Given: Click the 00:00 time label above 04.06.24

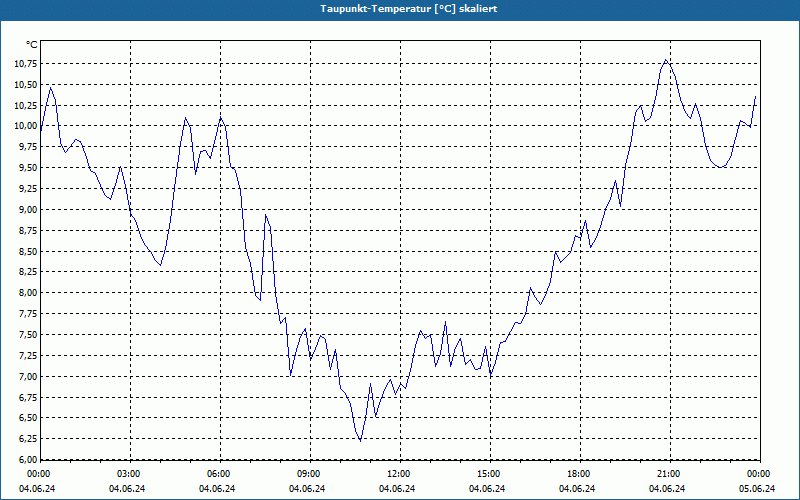Looking at the screenshot, I should pos(38,474).
